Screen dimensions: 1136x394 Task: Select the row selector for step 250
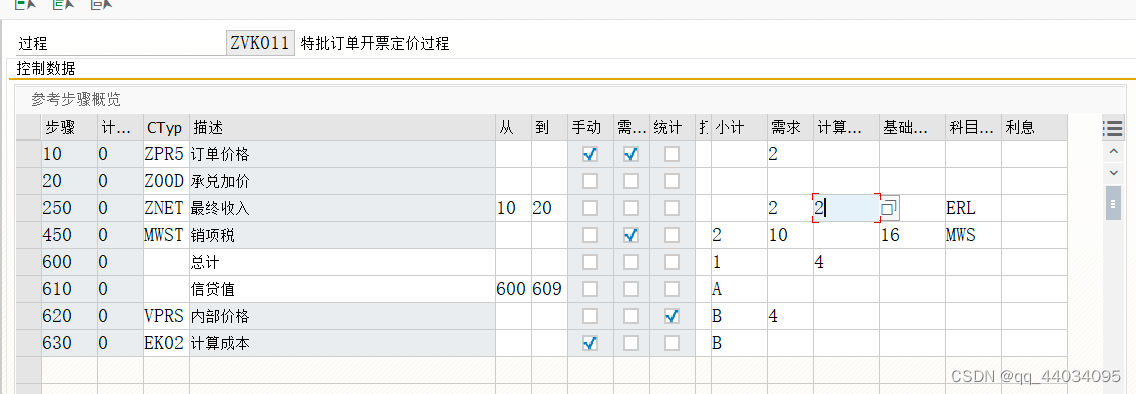(x=29, y=209)
